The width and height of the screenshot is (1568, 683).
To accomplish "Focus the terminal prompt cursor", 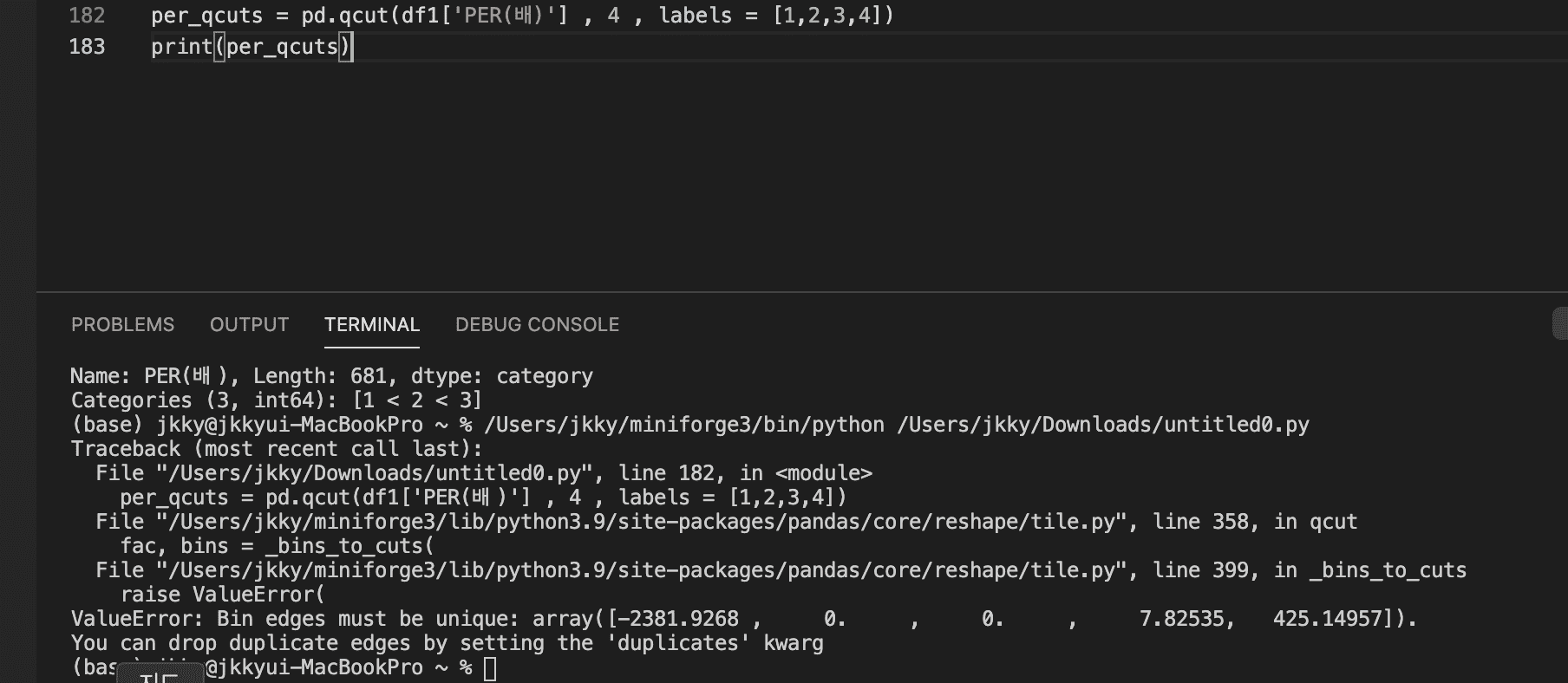I will click(x=490, y=668).
